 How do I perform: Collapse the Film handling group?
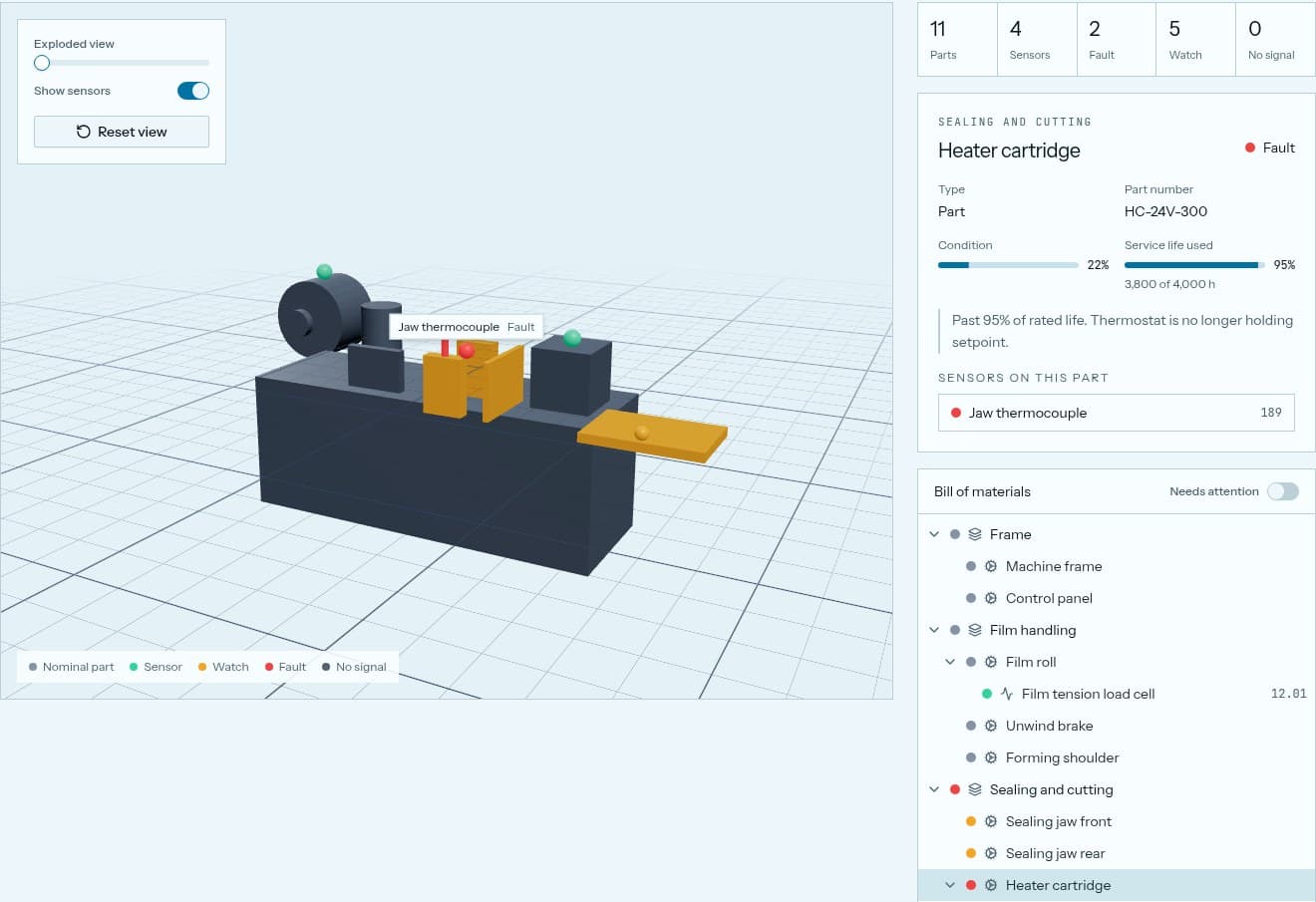tap(934, 630)
